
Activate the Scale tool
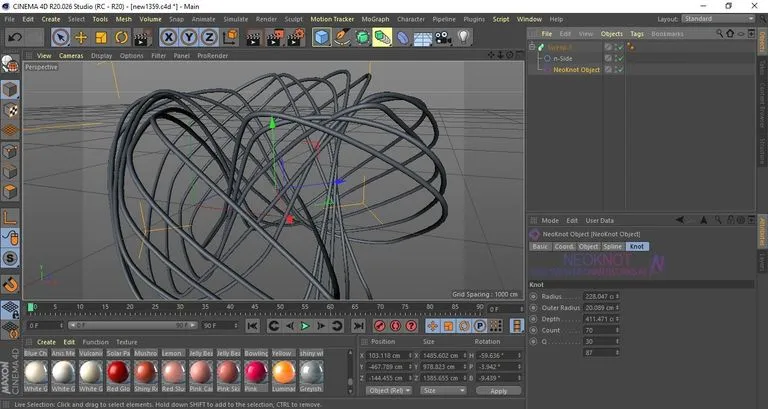(x=101, y=37)
